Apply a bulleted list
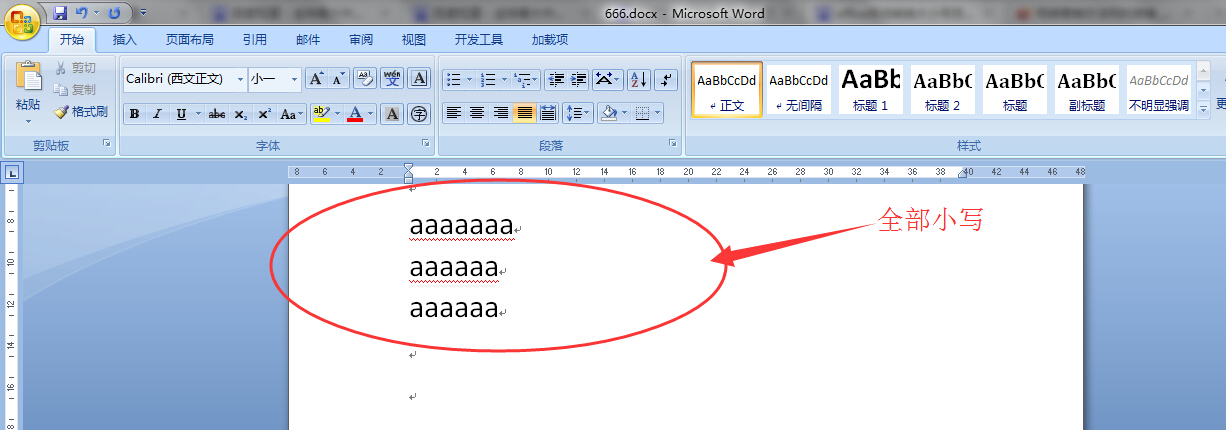This screenshot has width=1226, height=430. point(453,79)
